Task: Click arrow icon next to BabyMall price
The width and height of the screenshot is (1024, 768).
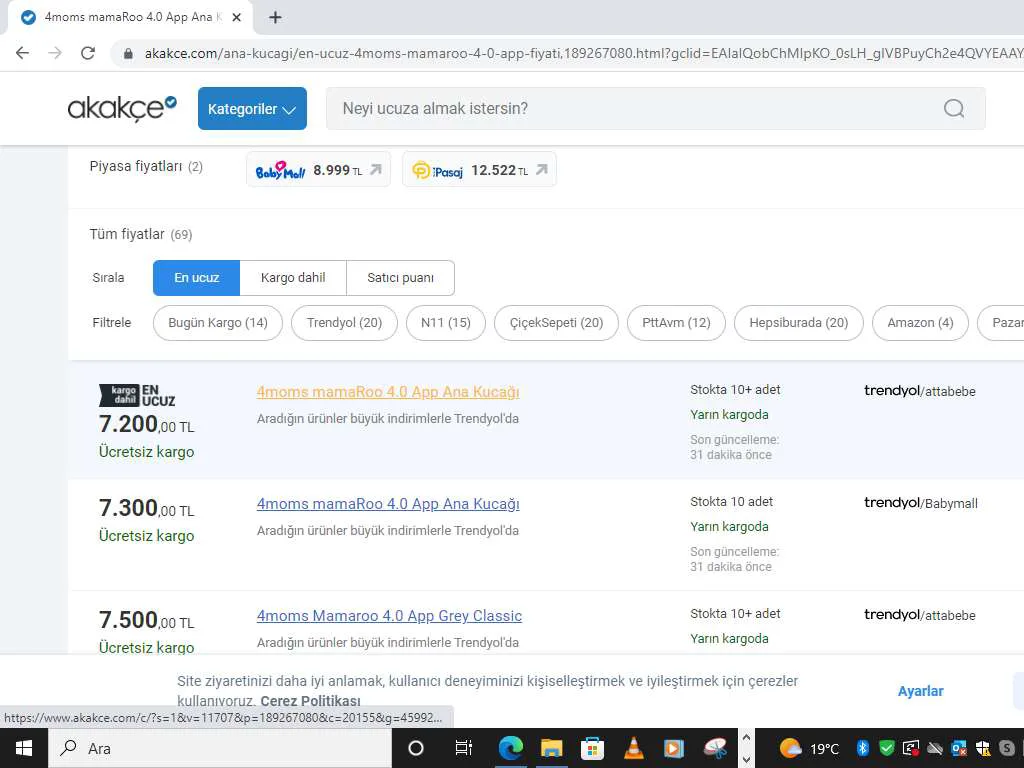Action: 376,170
